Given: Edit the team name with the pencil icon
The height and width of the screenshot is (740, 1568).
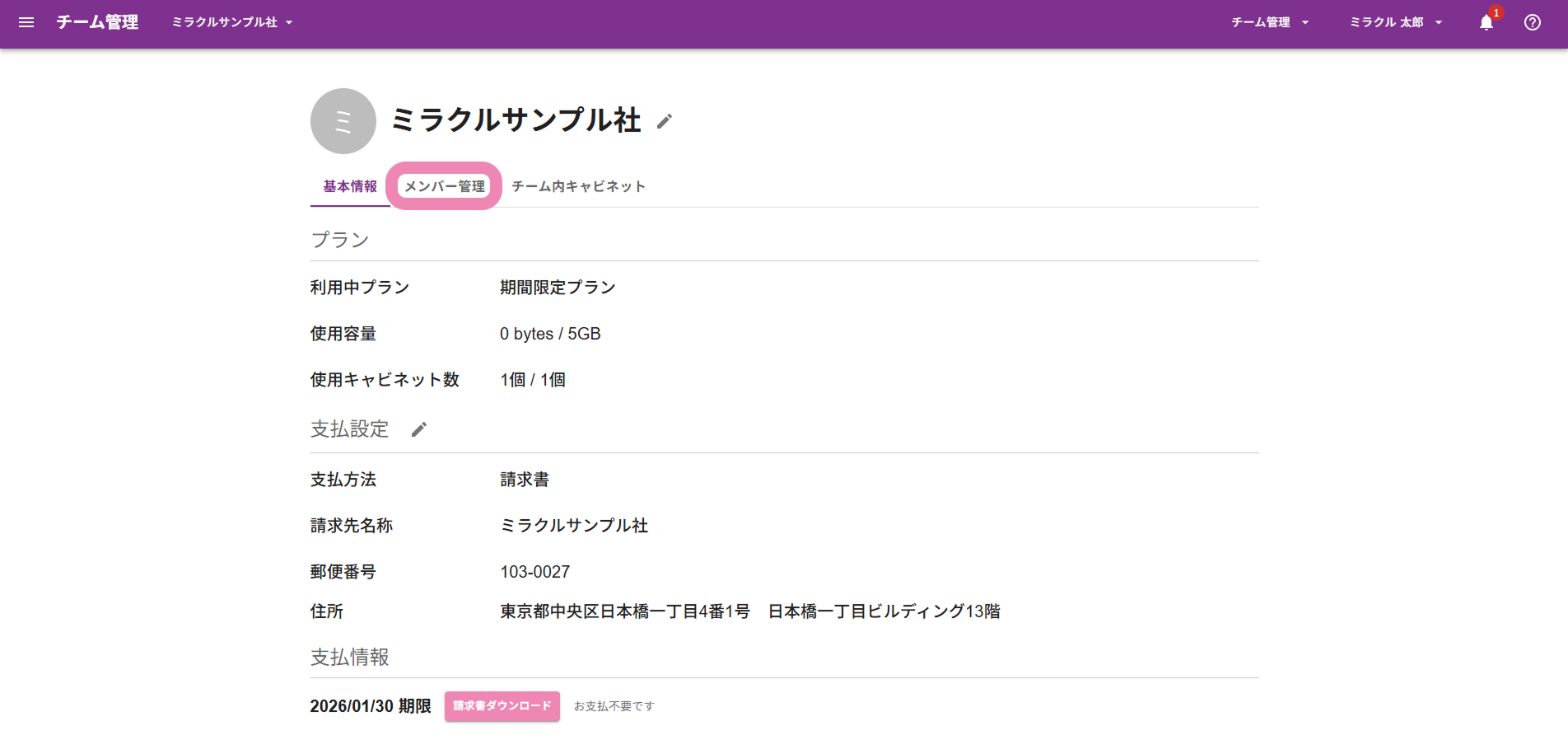Looking at the screenshot, I should tap(665, 122).
